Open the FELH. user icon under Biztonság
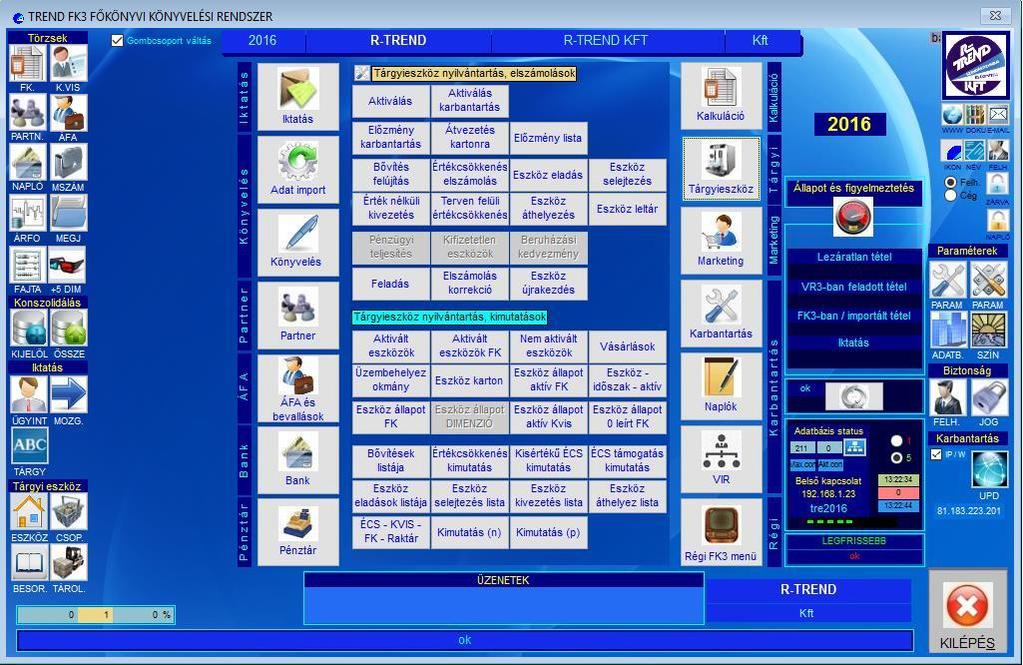This screenshot has height=665, width=1023. click(948, 397)
